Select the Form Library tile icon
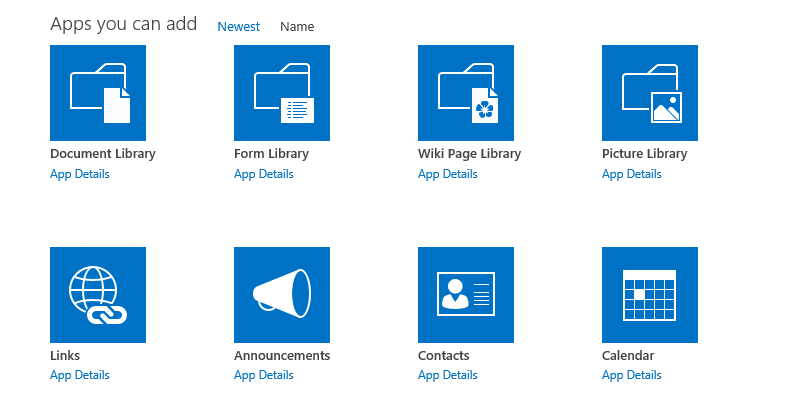Screen dimensions: 811x411 [282, 93]
